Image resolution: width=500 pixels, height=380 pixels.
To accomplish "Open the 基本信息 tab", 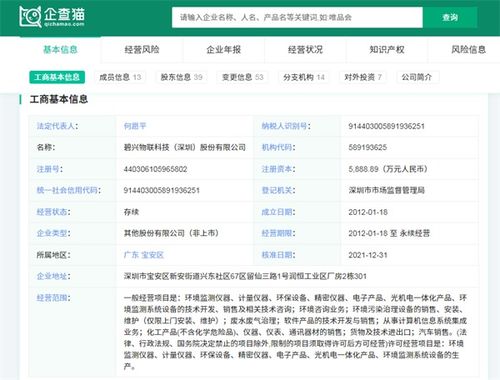I will [60, 50].
